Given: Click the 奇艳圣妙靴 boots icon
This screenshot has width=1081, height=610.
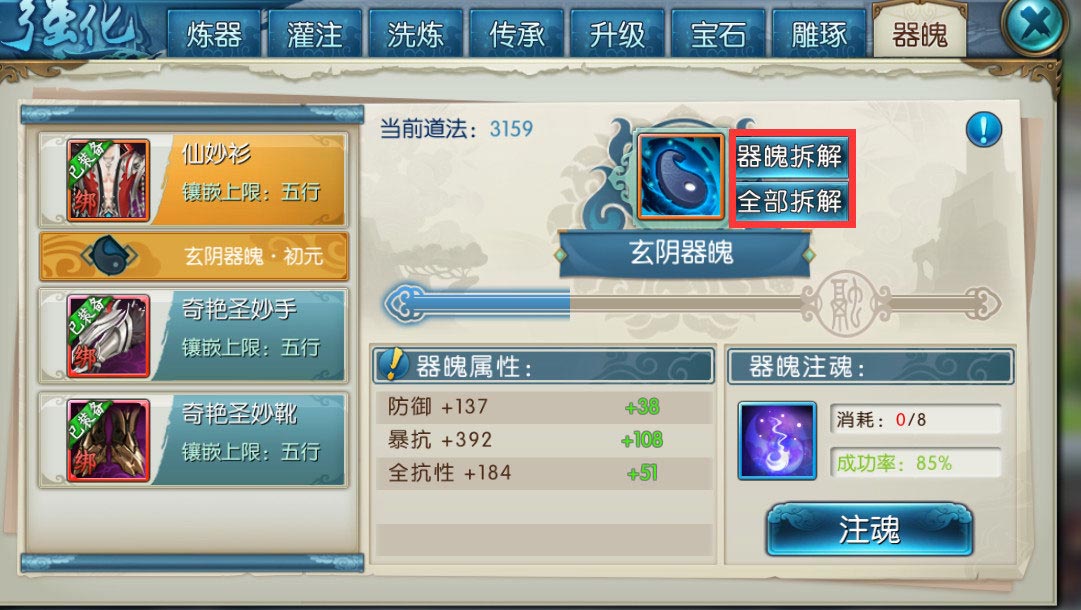Looking at the screenshot, I should tap(108, 440).
